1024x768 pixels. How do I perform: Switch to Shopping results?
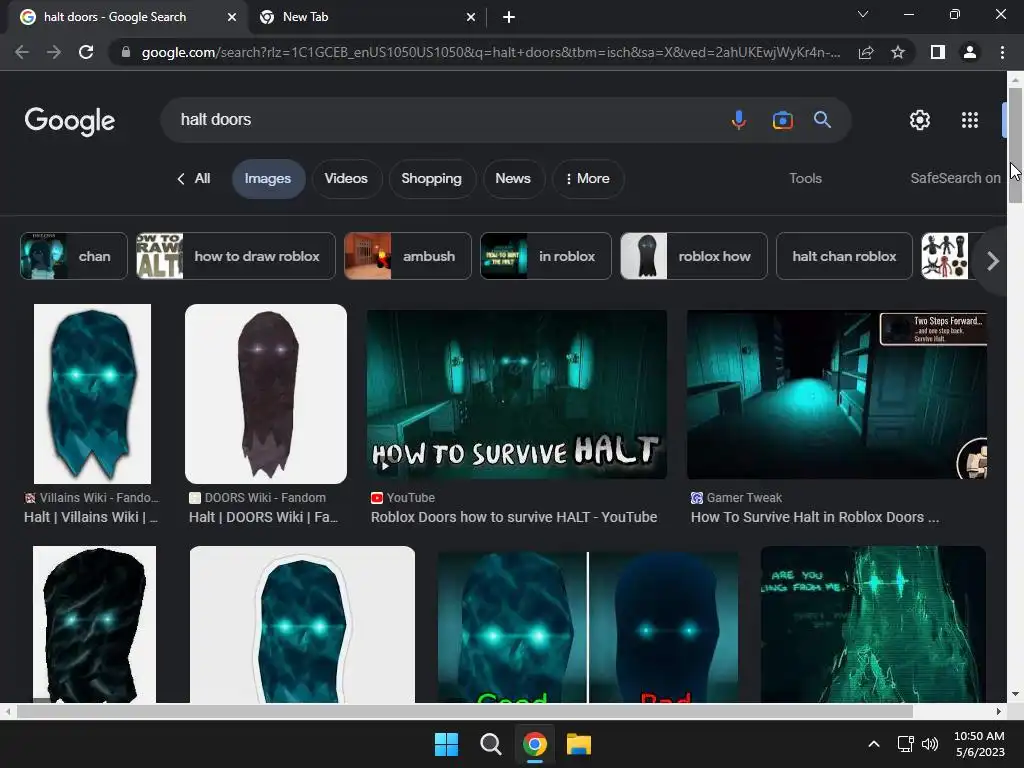click(x=432, y=178)
